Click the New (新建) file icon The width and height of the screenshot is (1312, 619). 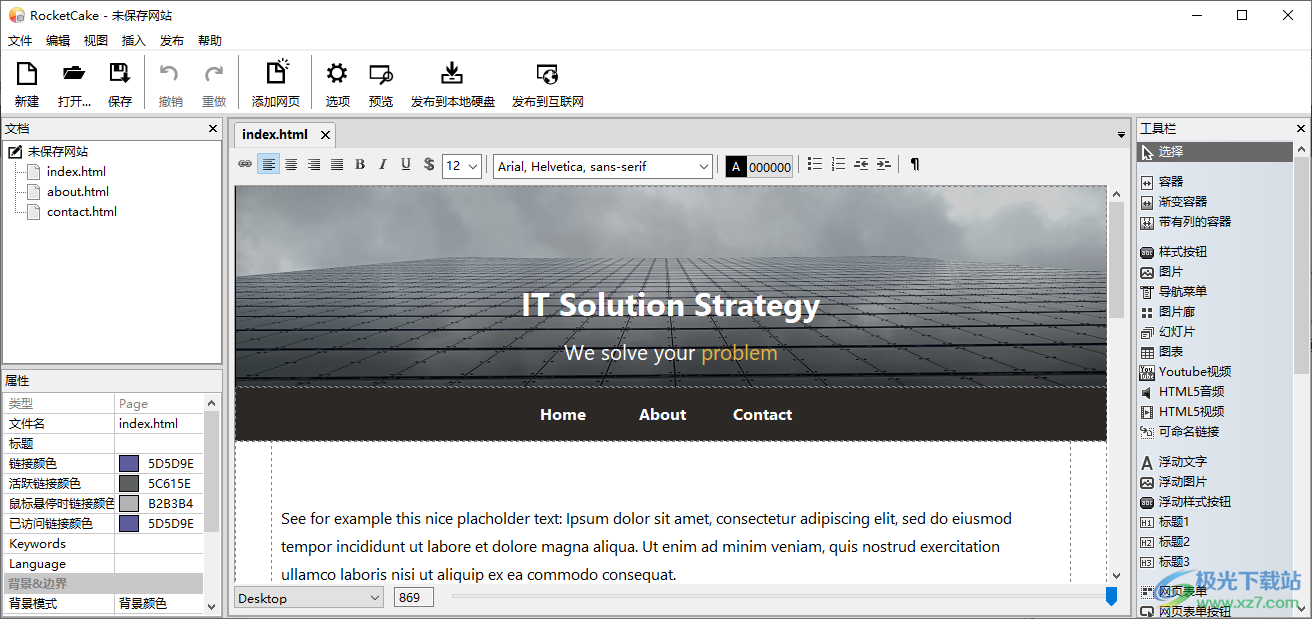(x=27, y=74)
